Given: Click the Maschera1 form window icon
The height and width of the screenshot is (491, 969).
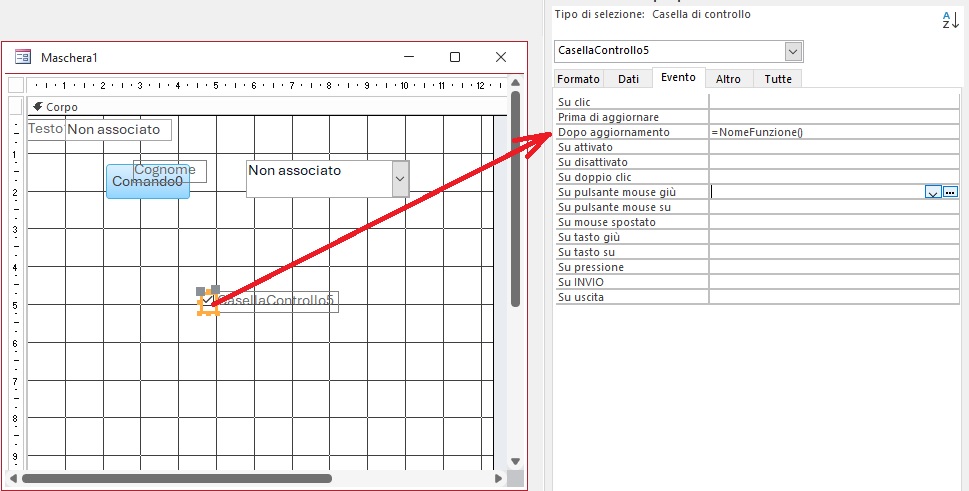Looking at the screenshot, I should tap(22, 58).
